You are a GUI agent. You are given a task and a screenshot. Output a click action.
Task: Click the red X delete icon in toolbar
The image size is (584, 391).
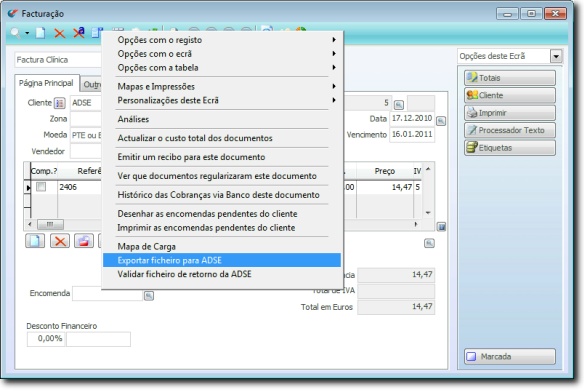point(60,34)
